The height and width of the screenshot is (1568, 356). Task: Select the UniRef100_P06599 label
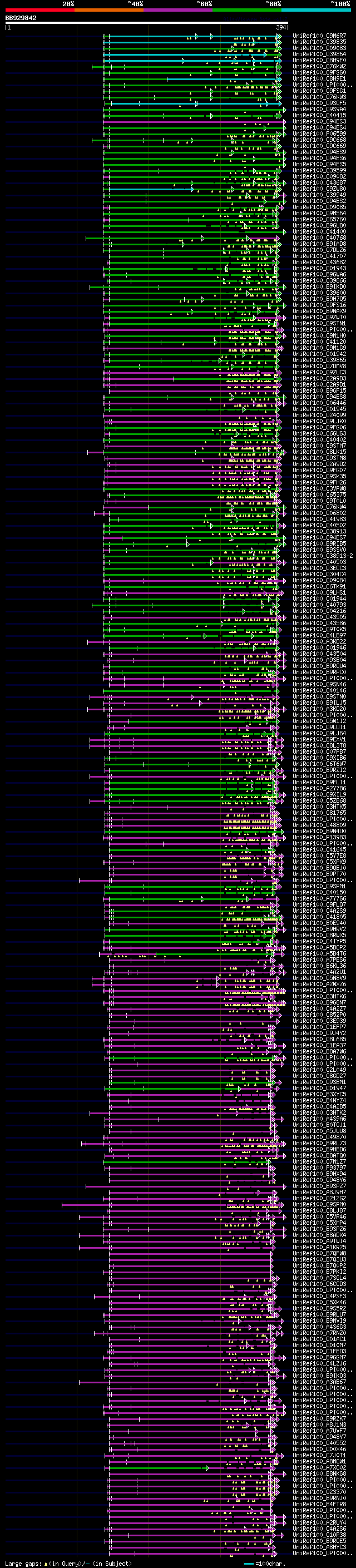click(x=319, y=134)
